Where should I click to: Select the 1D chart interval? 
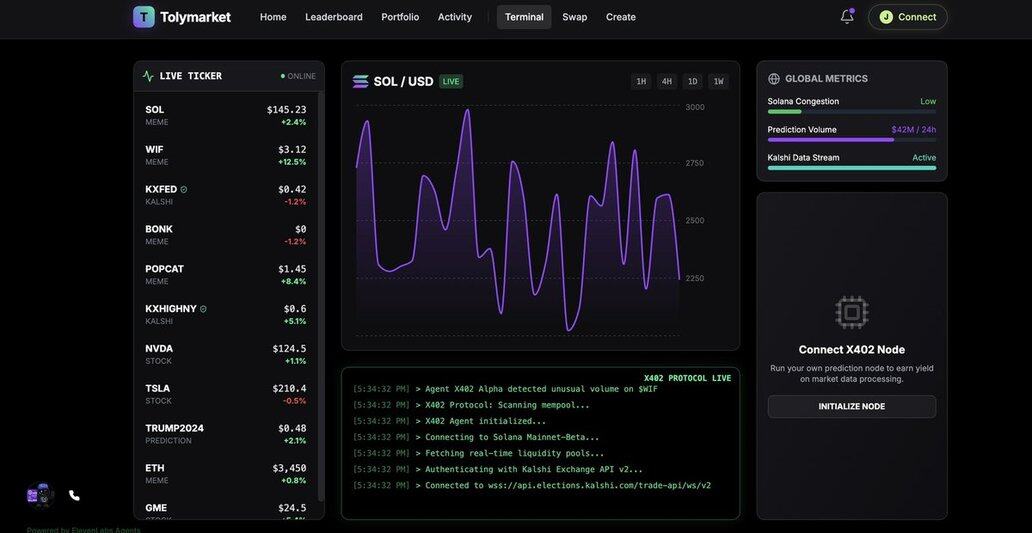pyautogui.click(x=693, y=82)
